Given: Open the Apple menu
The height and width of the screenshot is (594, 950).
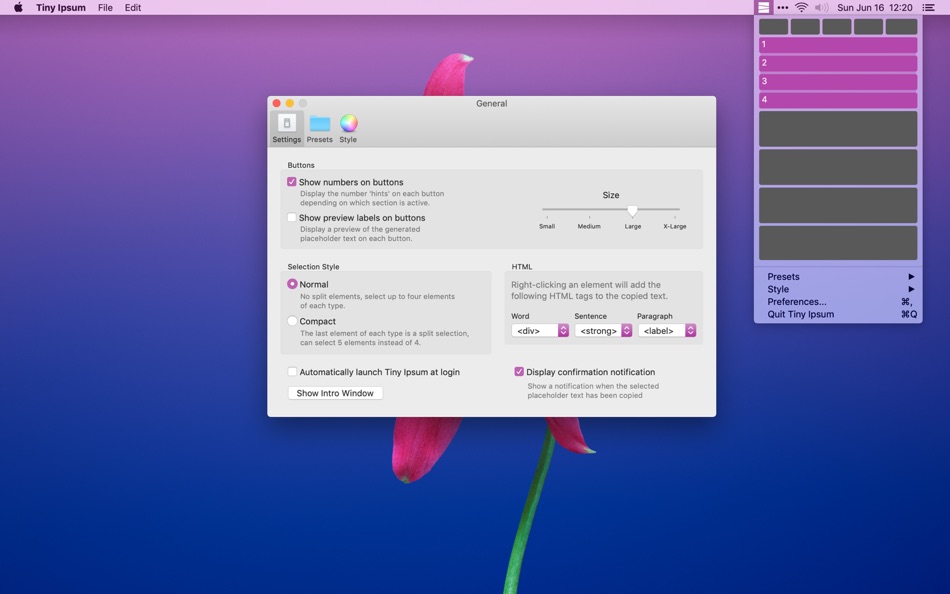Looking at the screenshot, I should click(x=18, y=7).
